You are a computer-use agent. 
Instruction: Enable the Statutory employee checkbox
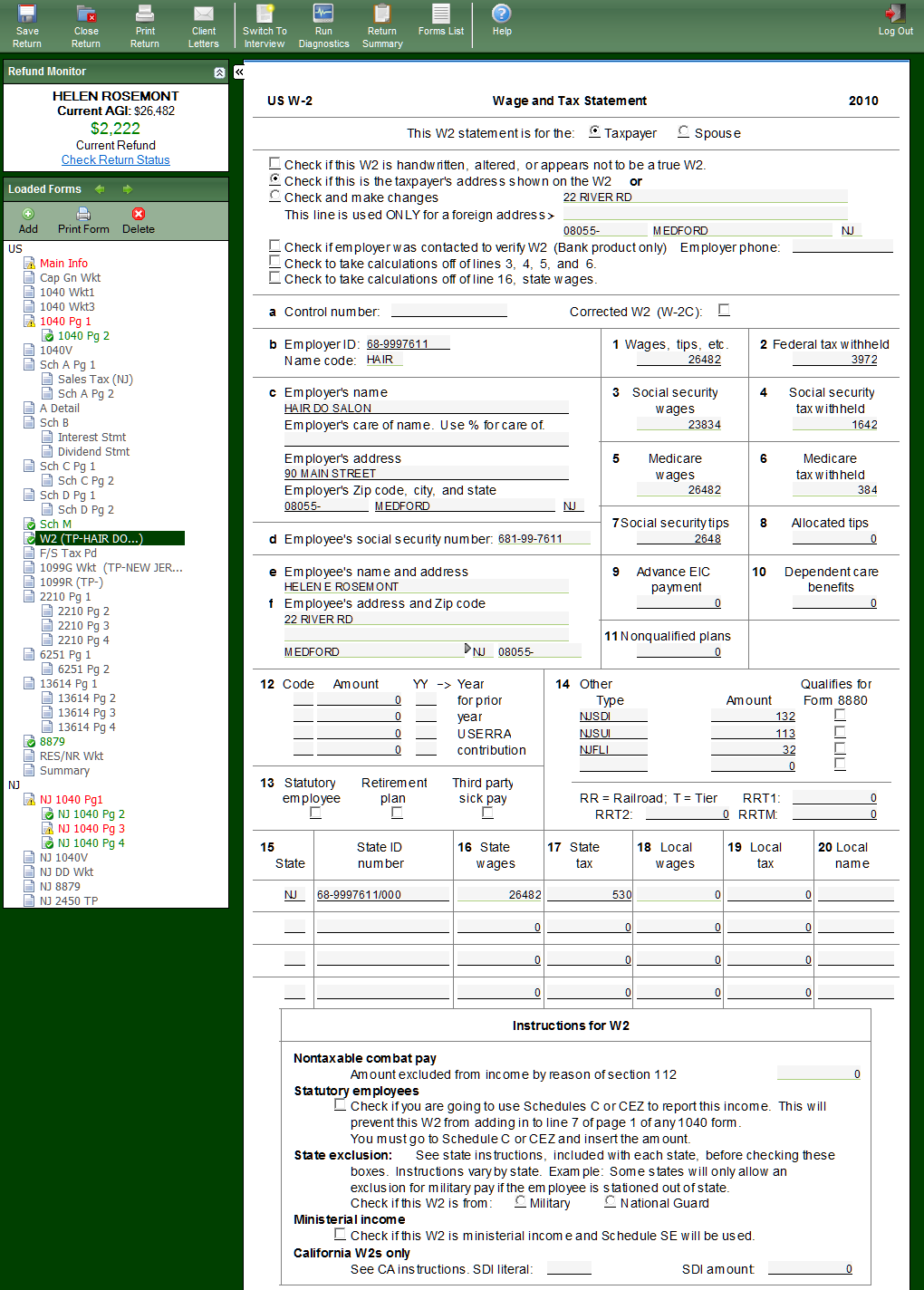(x=315, y=813)
